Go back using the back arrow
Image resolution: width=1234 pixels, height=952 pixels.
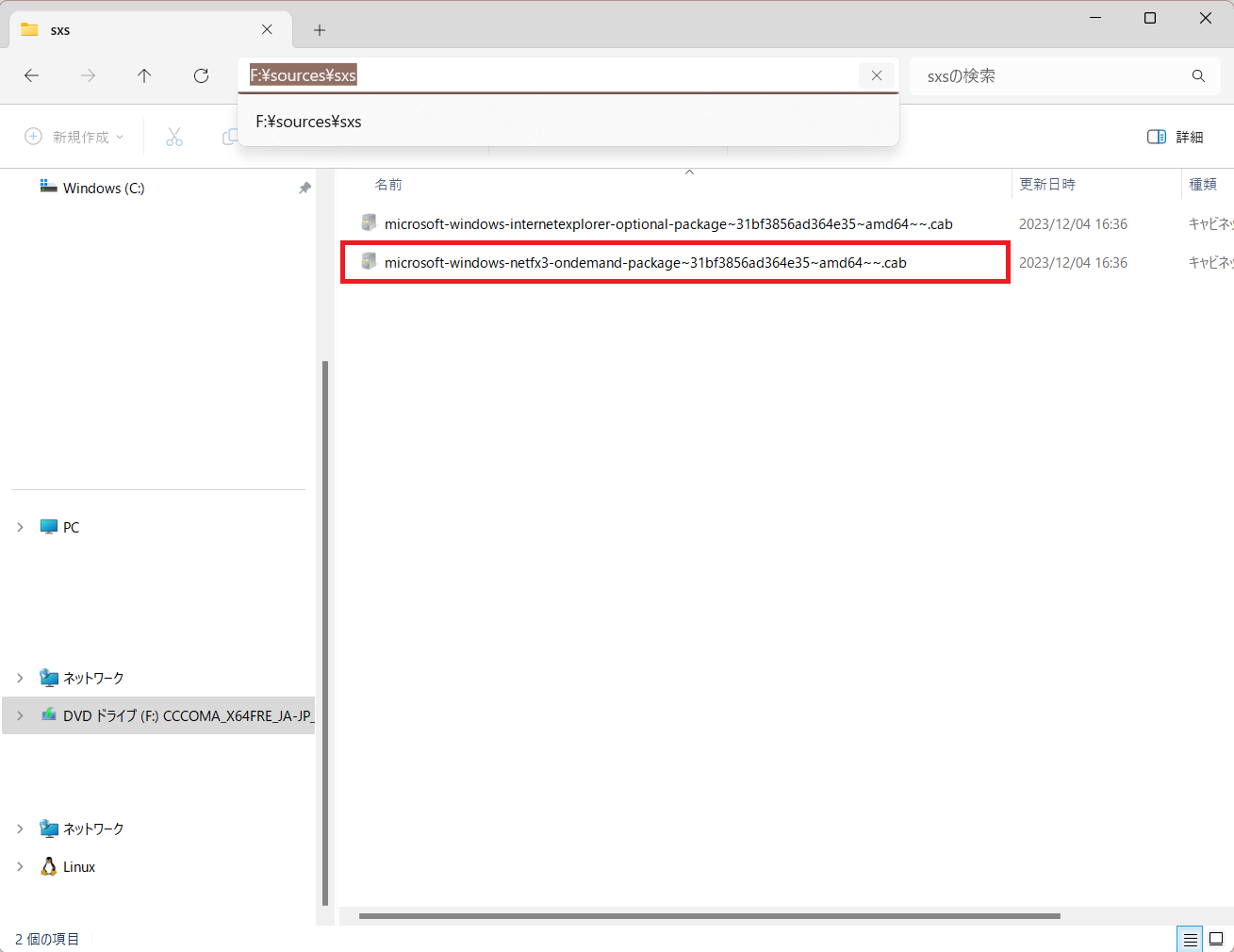tap(32, 75)
